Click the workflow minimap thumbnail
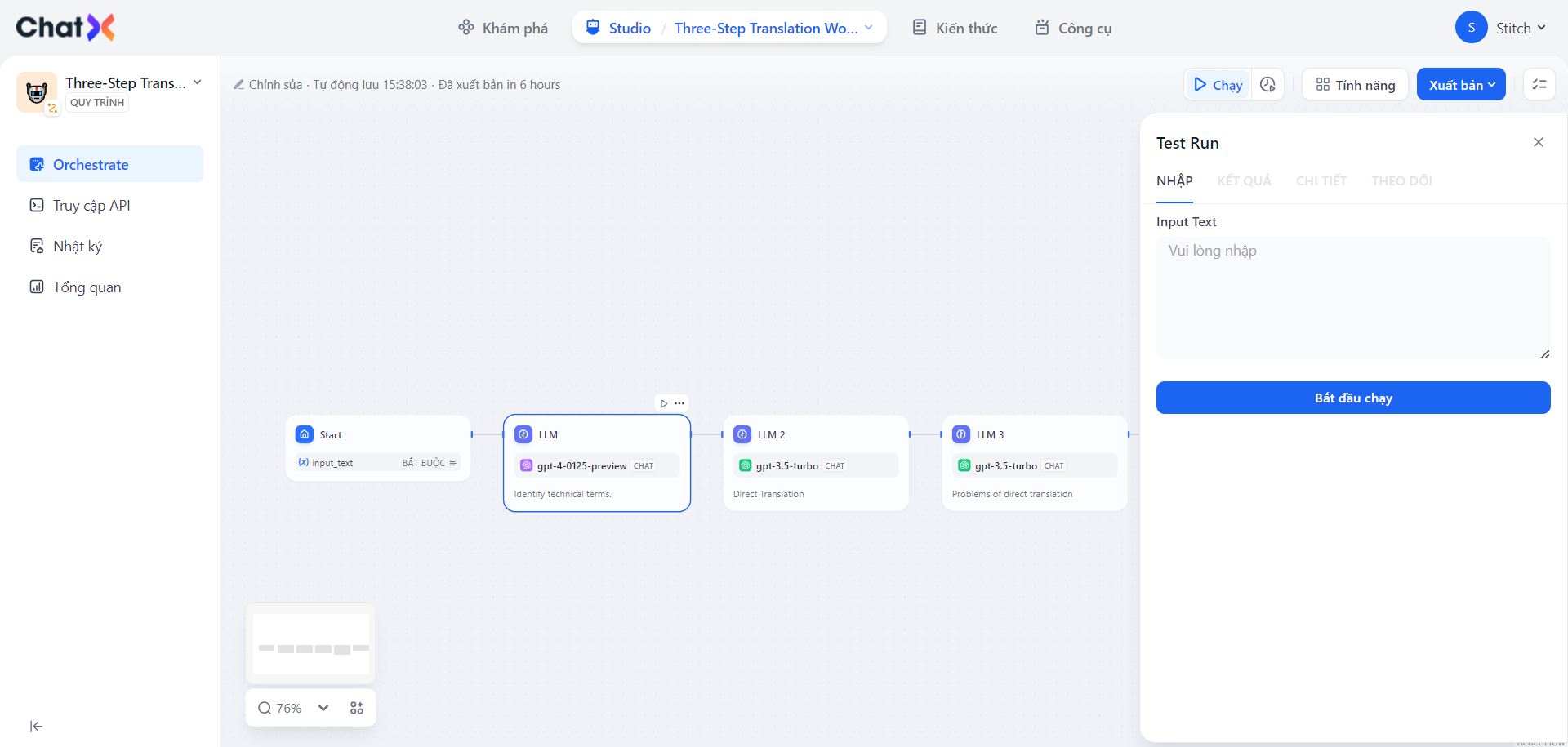 coord(310,645)
